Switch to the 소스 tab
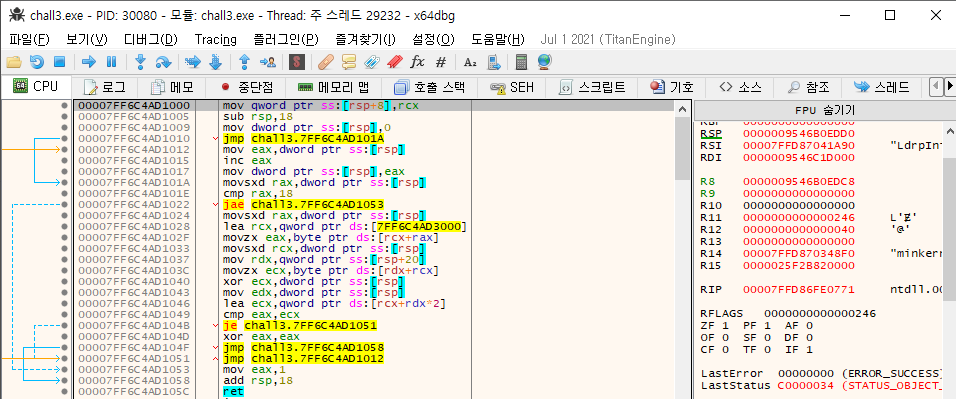Image resolution: width=956 pixels, height=399 pixels. click(x=740, y=87)
